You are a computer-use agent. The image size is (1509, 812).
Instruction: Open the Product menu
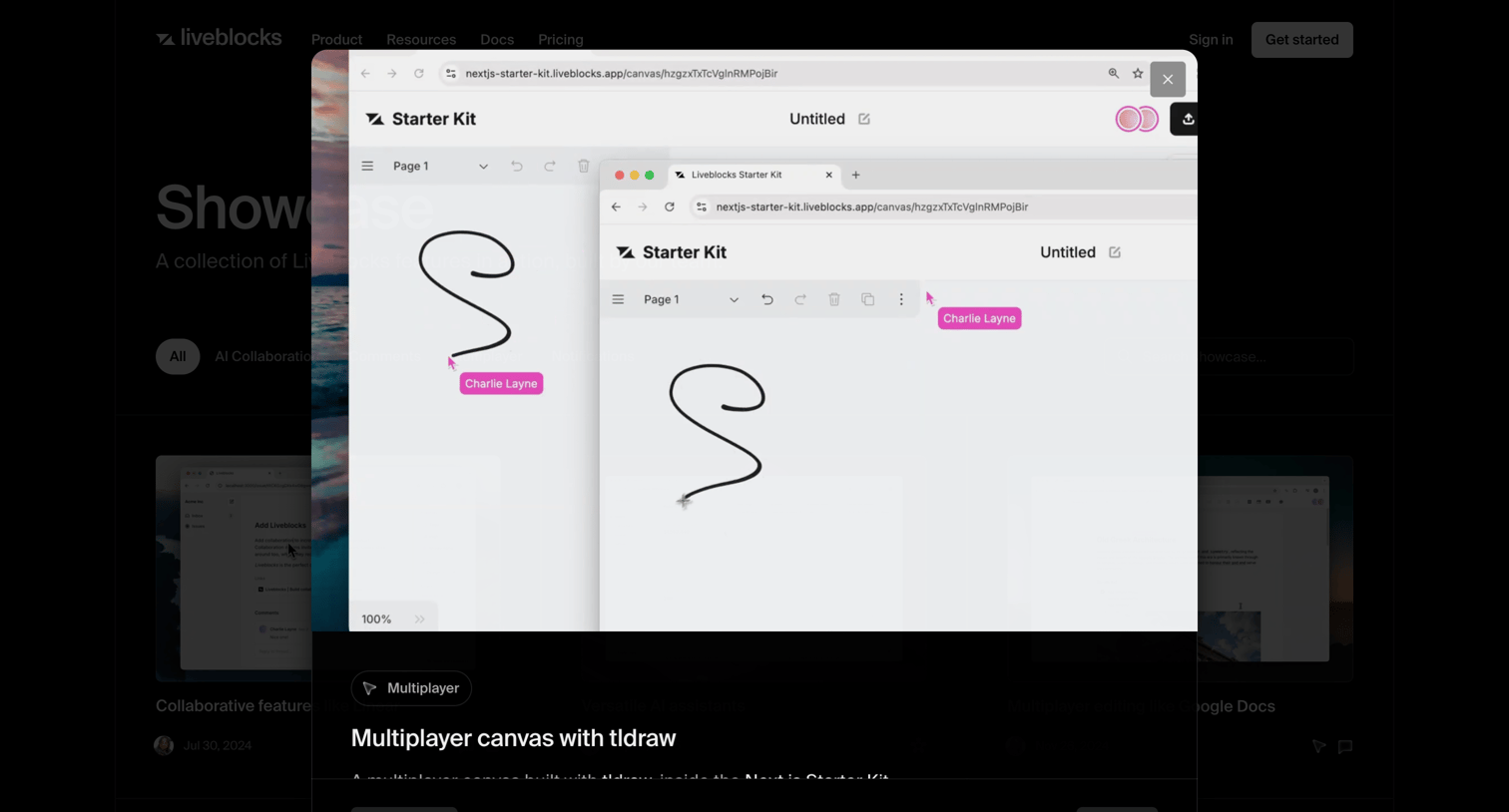336,40
